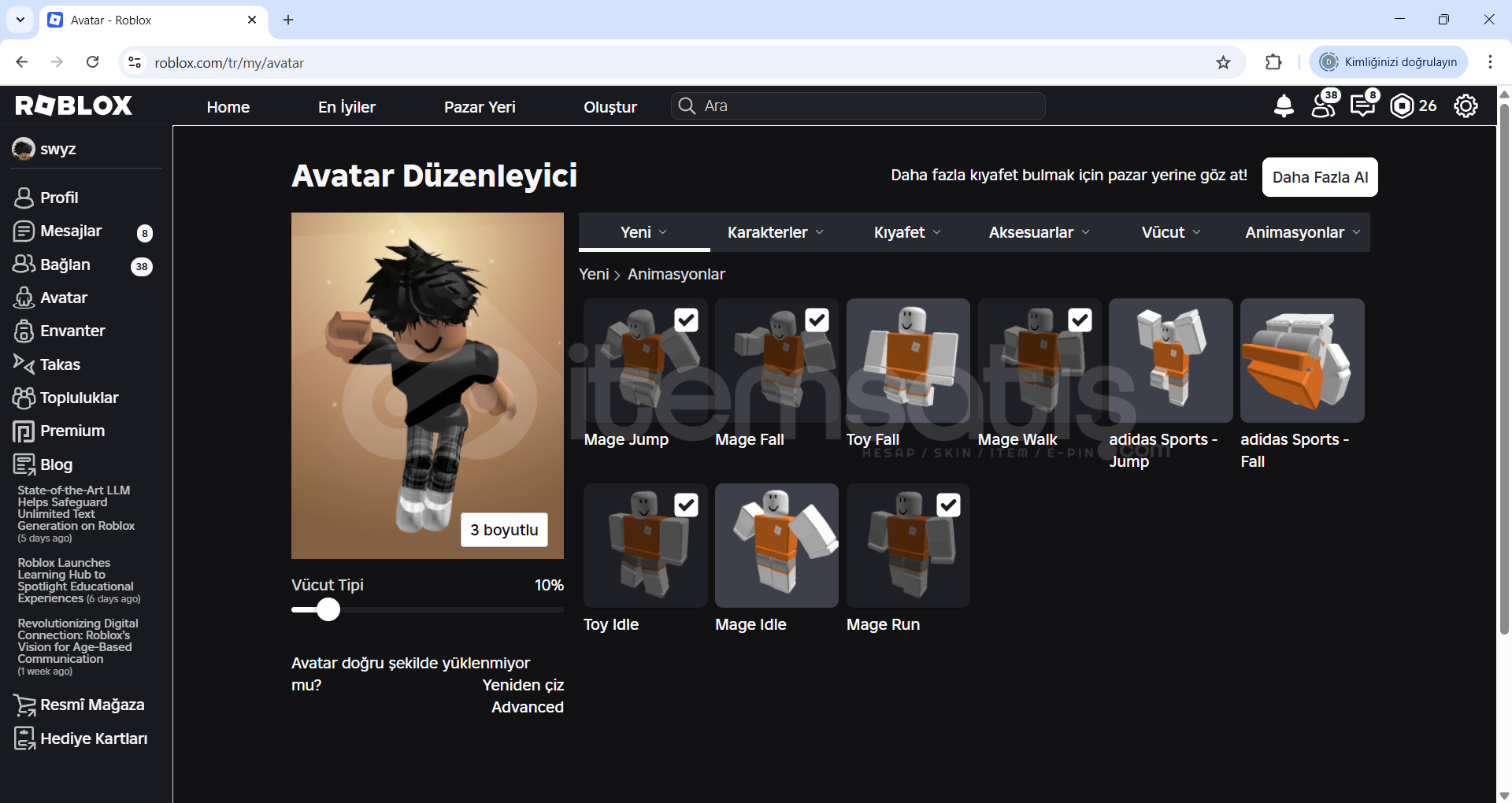
Task: View site information icon in address bar
Action: click(x=135, y=62)
